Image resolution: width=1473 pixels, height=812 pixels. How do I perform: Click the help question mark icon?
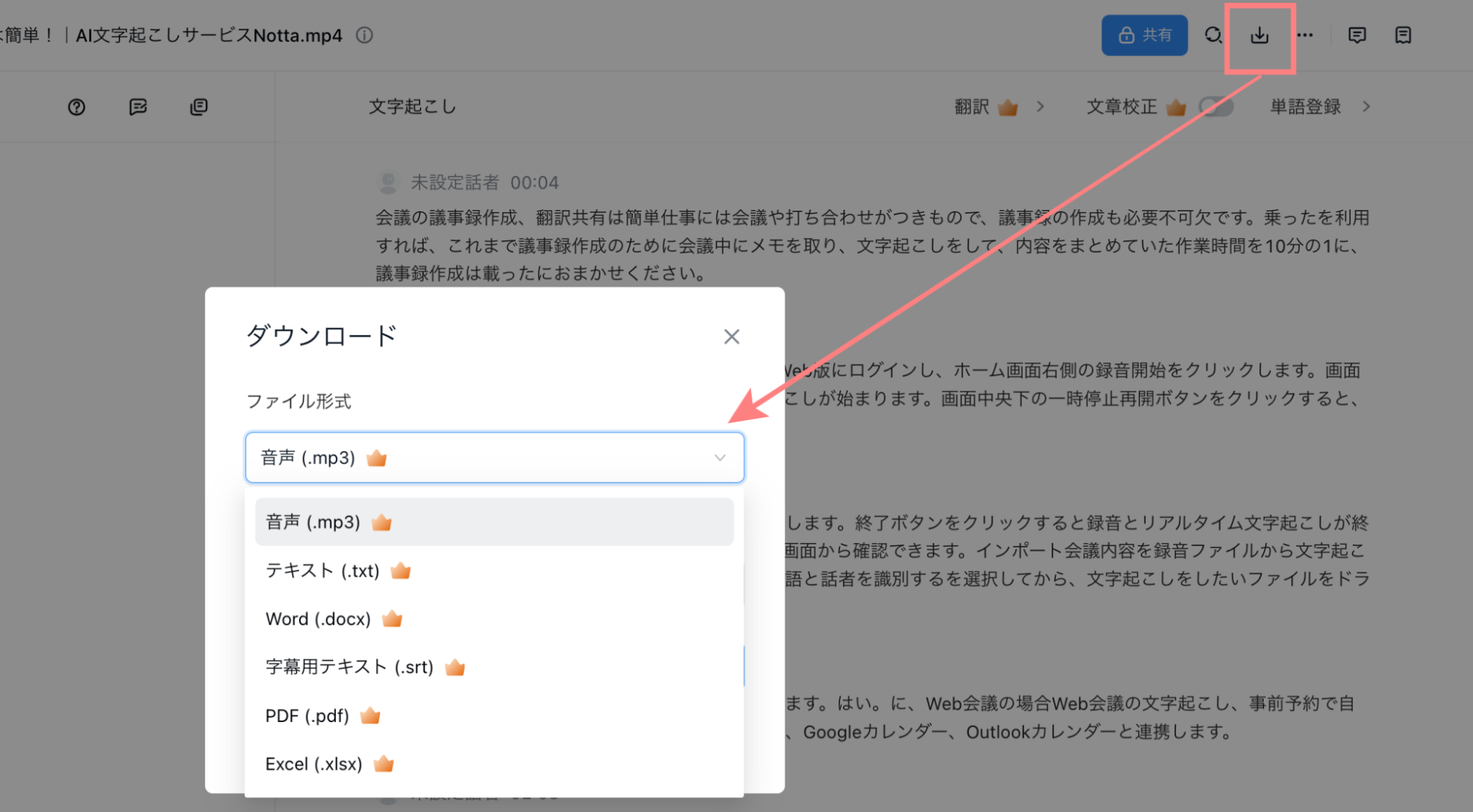(x=77, y=108)
